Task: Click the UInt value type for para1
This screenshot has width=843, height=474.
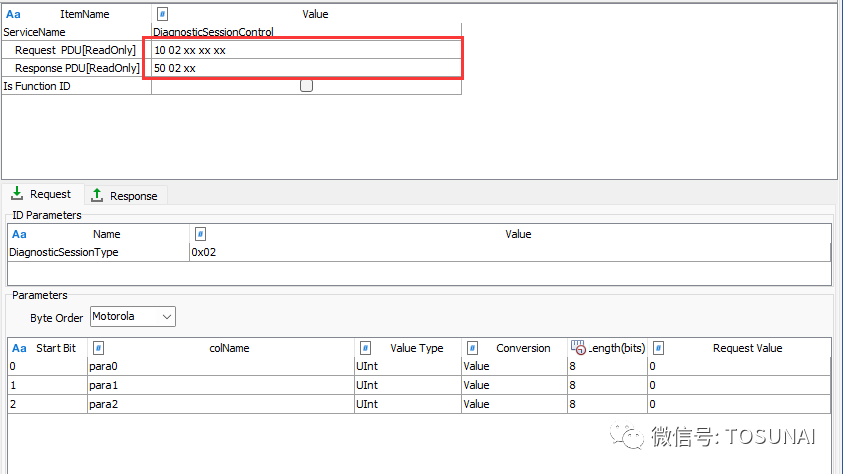Action: point(408,385)
